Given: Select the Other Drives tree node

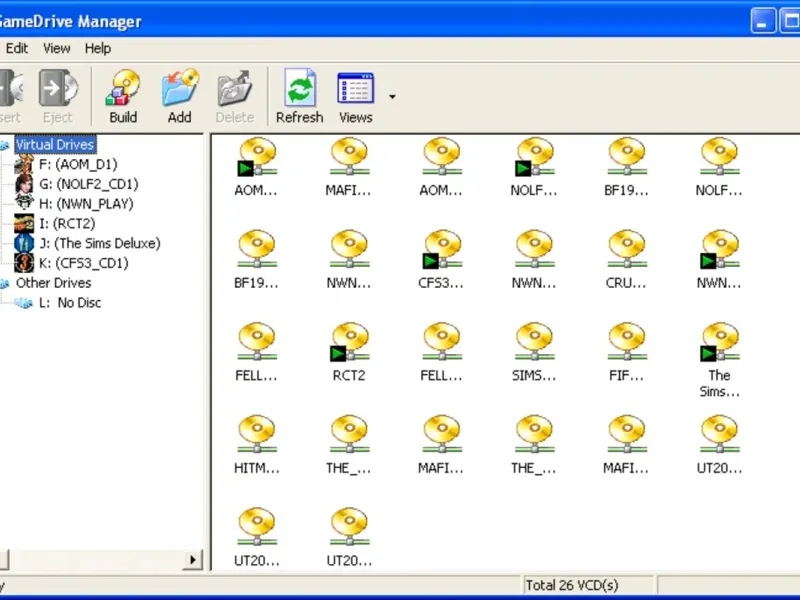Looking at the screenshot, I should point(54,283).
